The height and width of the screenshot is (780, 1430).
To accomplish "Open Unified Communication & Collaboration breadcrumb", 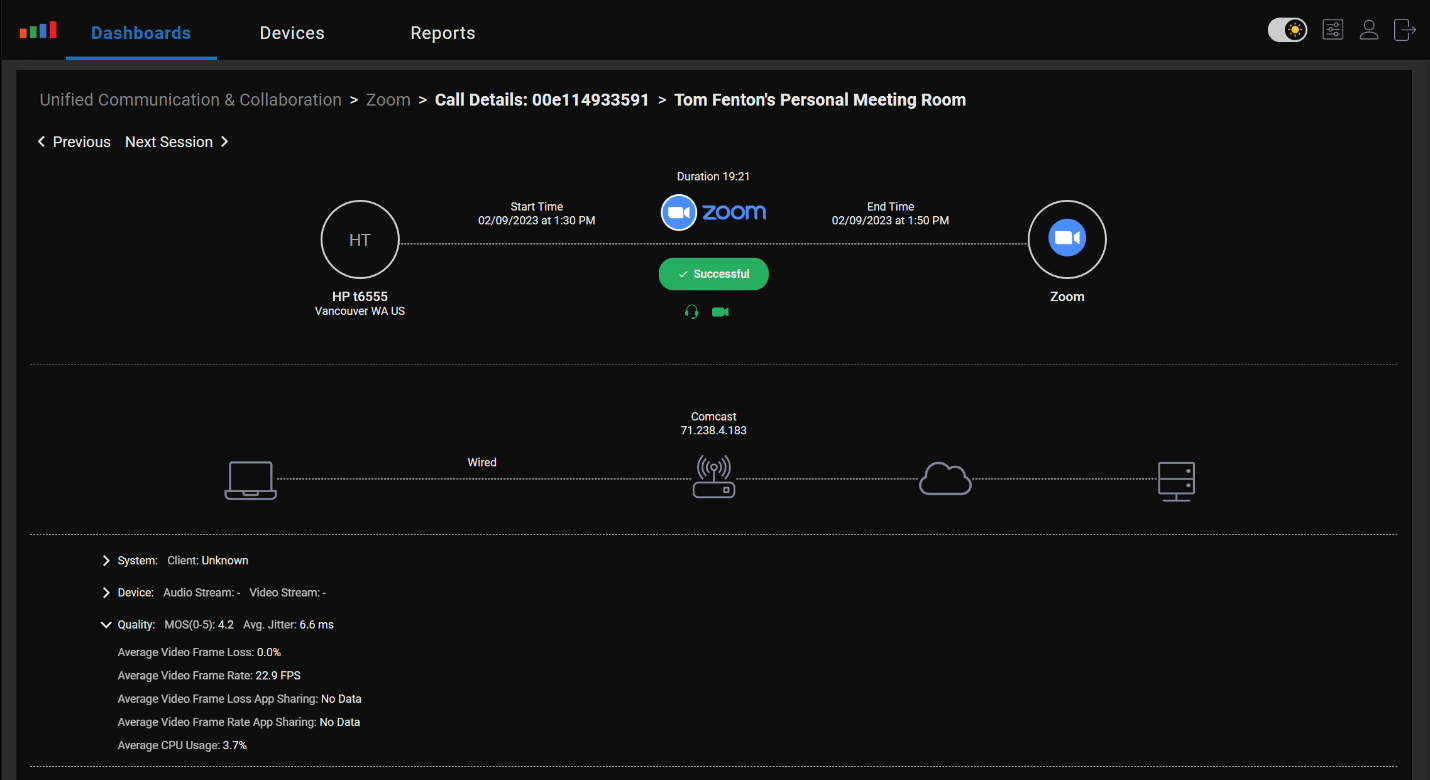I will click(191, 100).
